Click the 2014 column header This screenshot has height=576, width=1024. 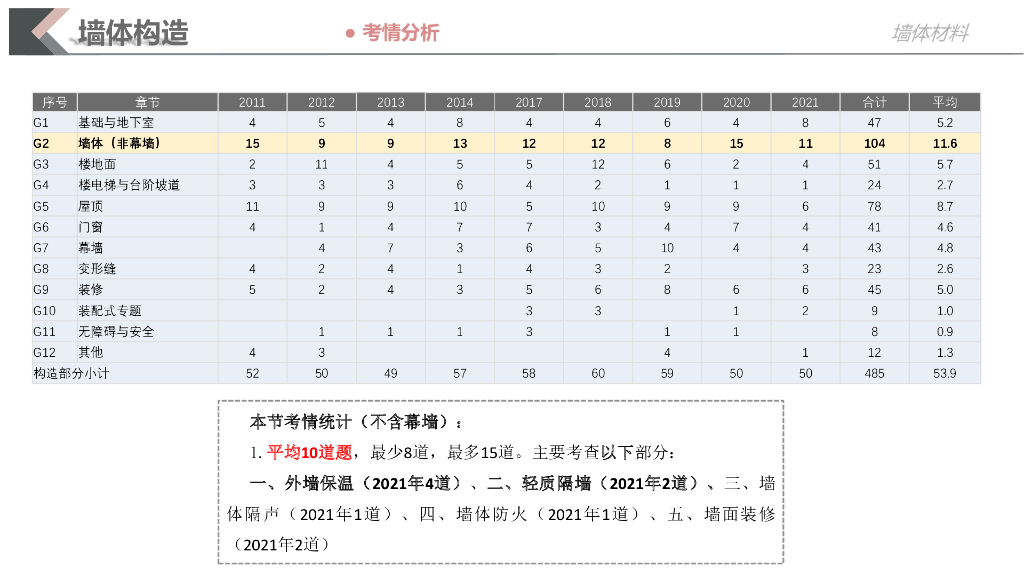460,102
